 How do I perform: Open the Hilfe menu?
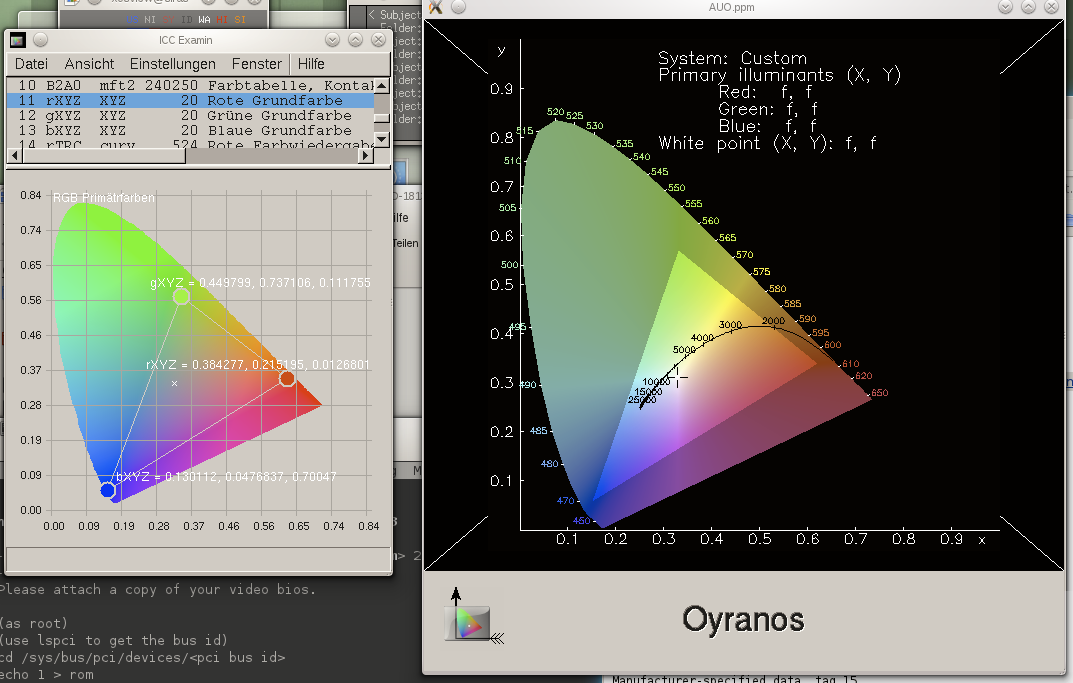[x=311, y=64]
